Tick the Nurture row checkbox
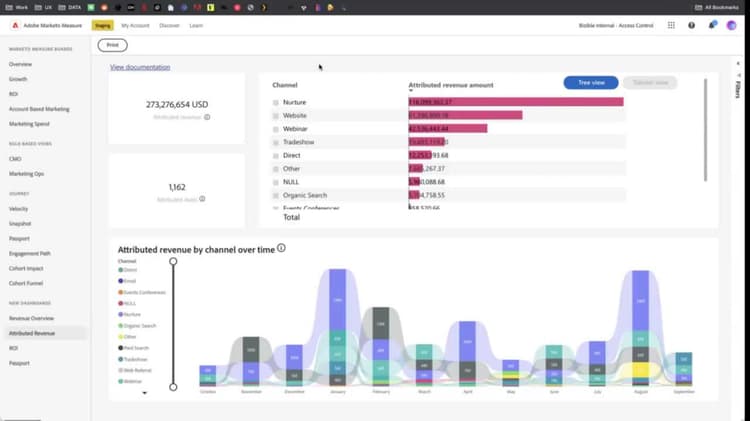750x421 pixels. [x=276, y=102]
